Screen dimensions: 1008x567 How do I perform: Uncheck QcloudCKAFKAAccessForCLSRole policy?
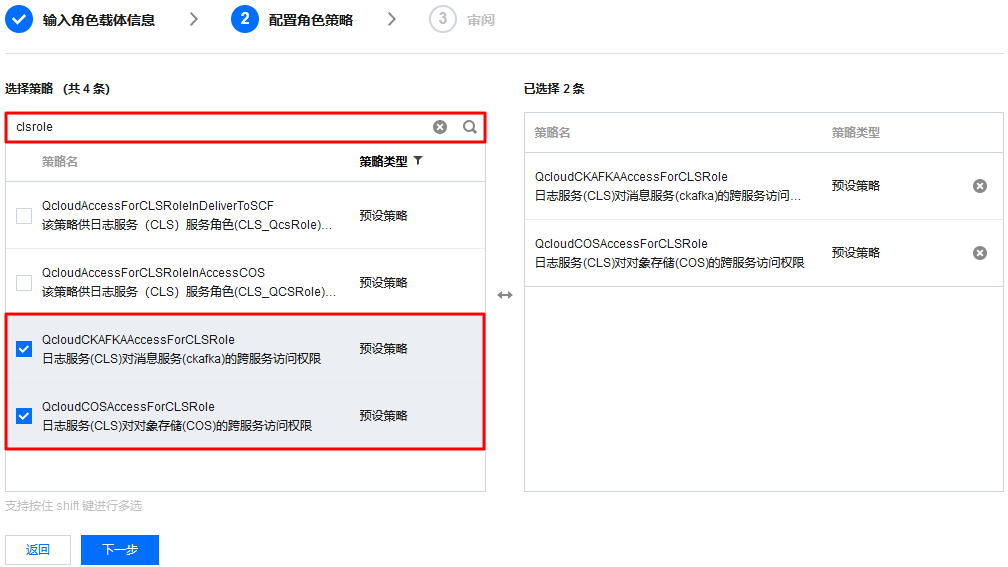coord(24,349)
